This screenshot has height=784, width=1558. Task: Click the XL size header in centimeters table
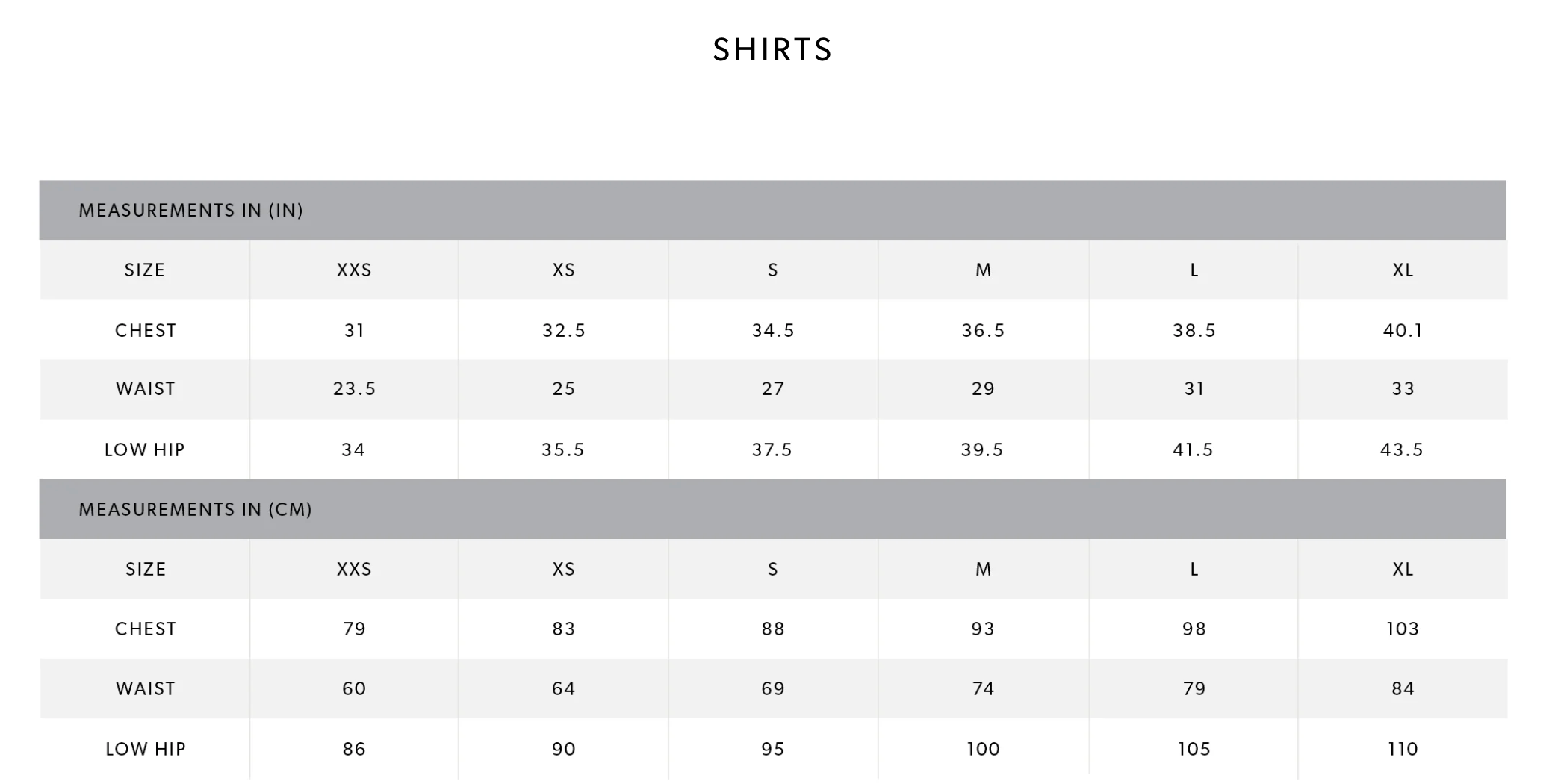[1403, 570]
